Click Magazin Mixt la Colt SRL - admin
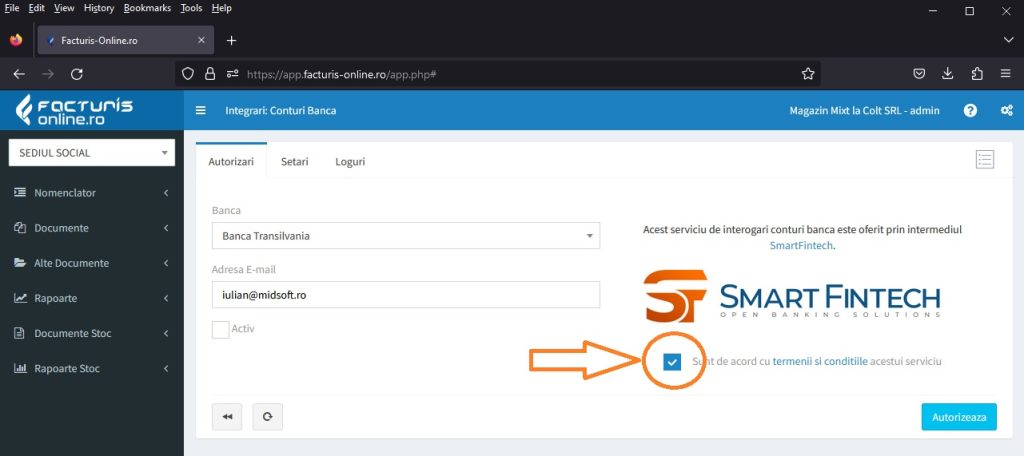Viewport: 1024px width, 456px height. (x=864, y=110)
